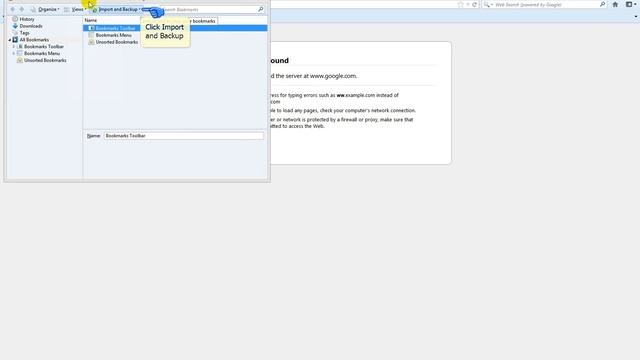Image resolution: width=640 pixels, height=360 pixels.
Task: Open search engine dropdown in browser
Action: pyautogui.click(x=488, y=4)
